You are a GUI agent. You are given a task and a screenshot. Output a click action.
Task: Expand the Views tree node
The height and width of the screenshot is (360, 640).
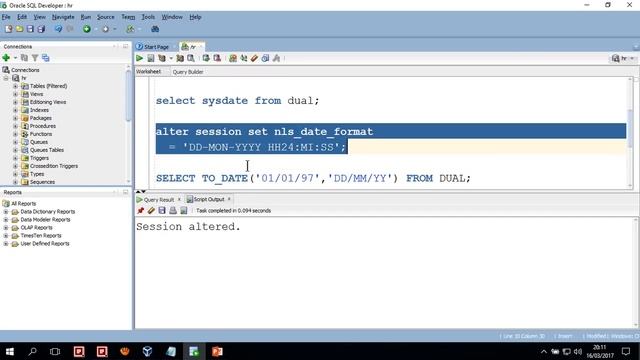16,94
